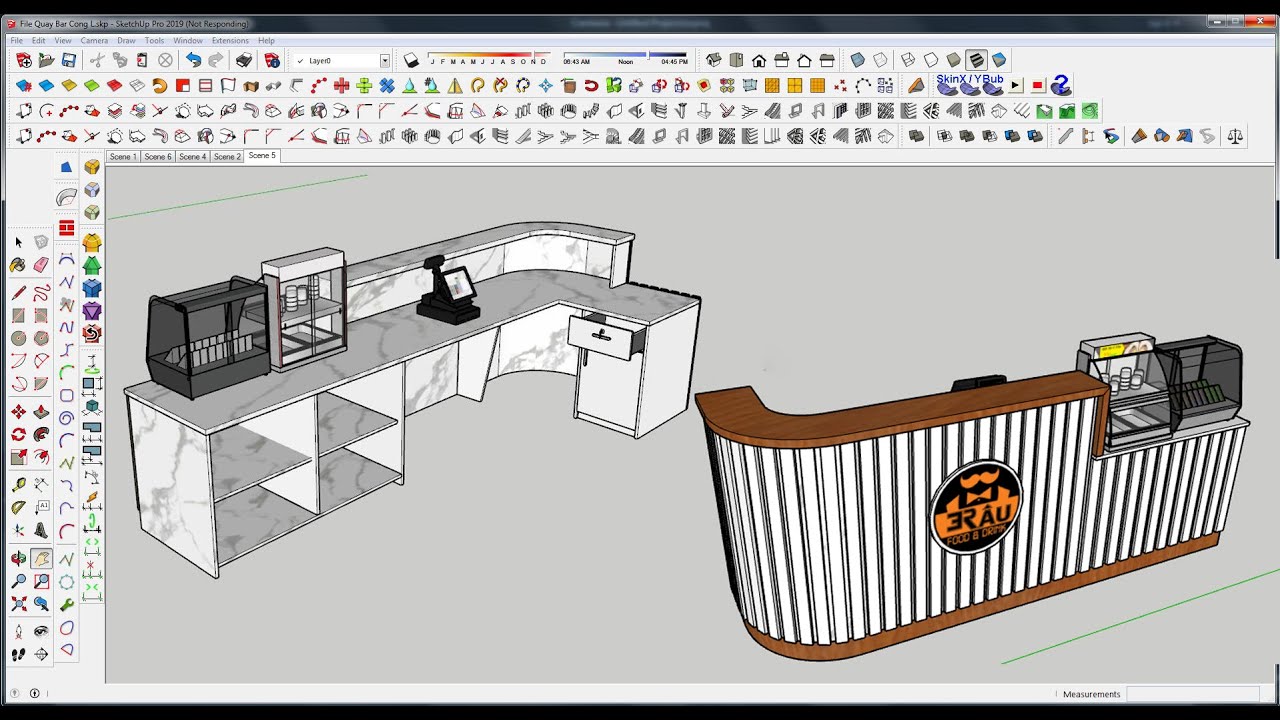The width and height of the screenshot is (1280, 720).
Task: Switch to Scene 1 tab
Action: [x=123, y=157]
